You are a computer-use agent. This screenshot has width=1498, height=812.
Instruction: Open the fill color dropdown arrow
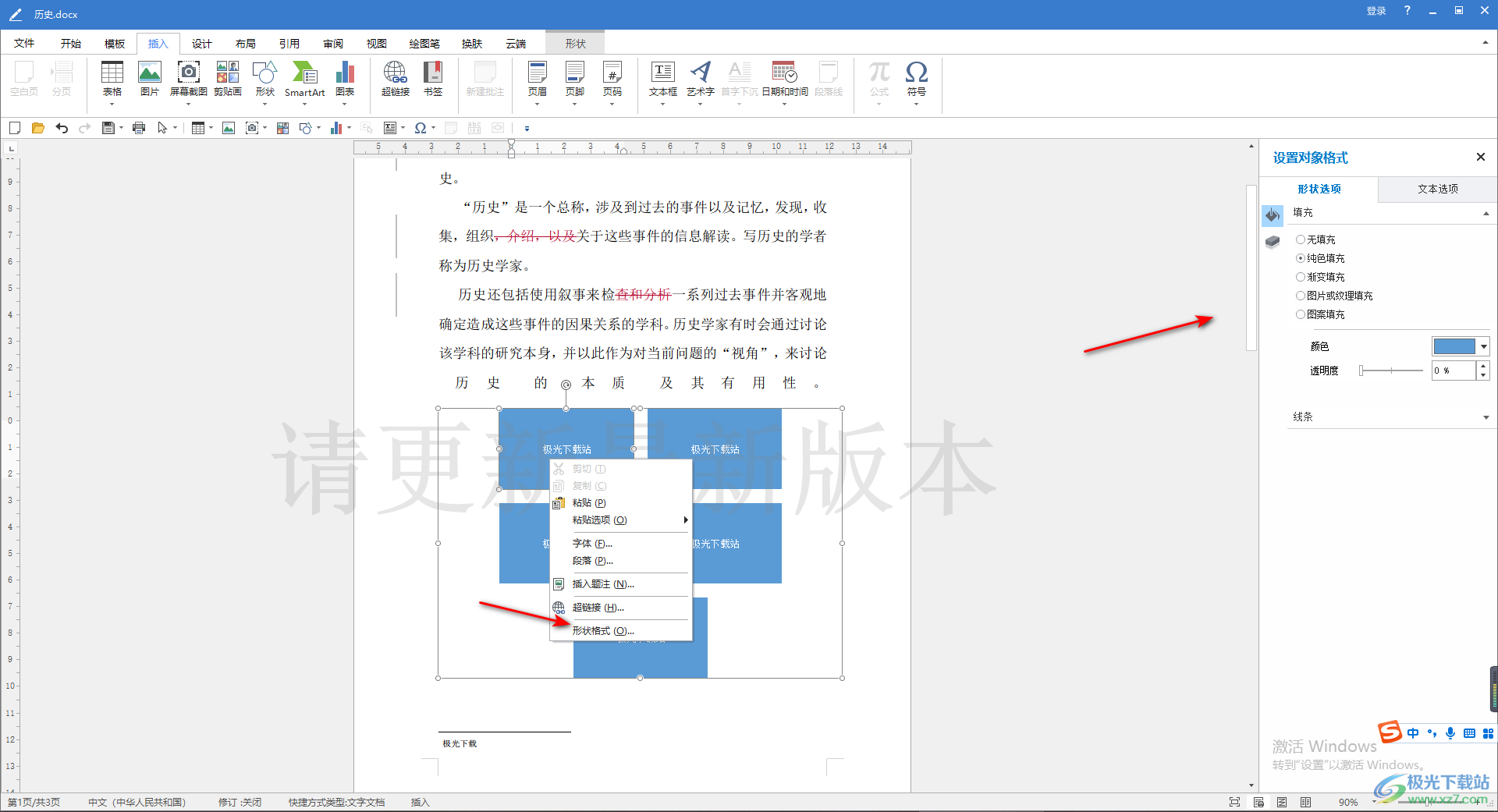(x=1483, y=346)
